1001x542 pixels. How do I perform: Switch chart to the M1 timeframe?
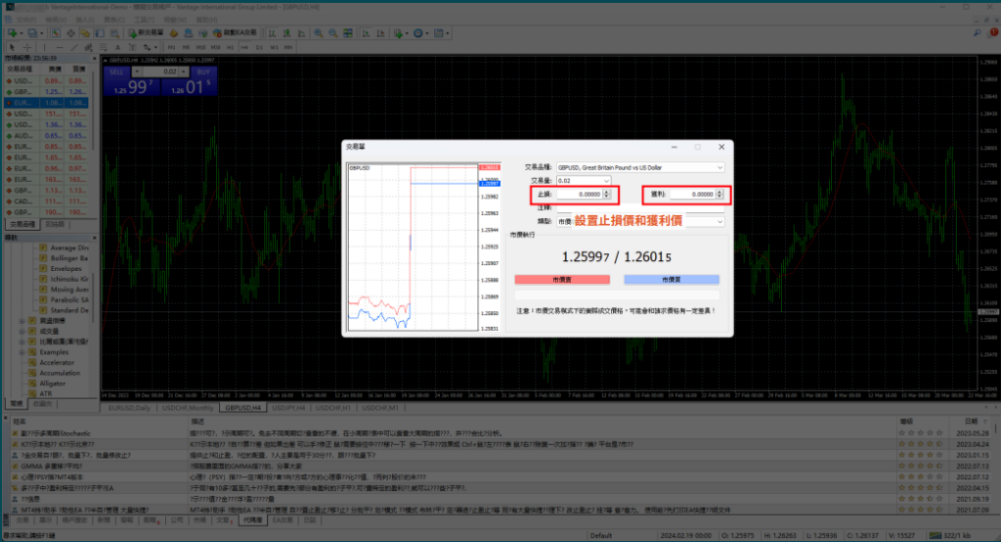pos(171,47)
